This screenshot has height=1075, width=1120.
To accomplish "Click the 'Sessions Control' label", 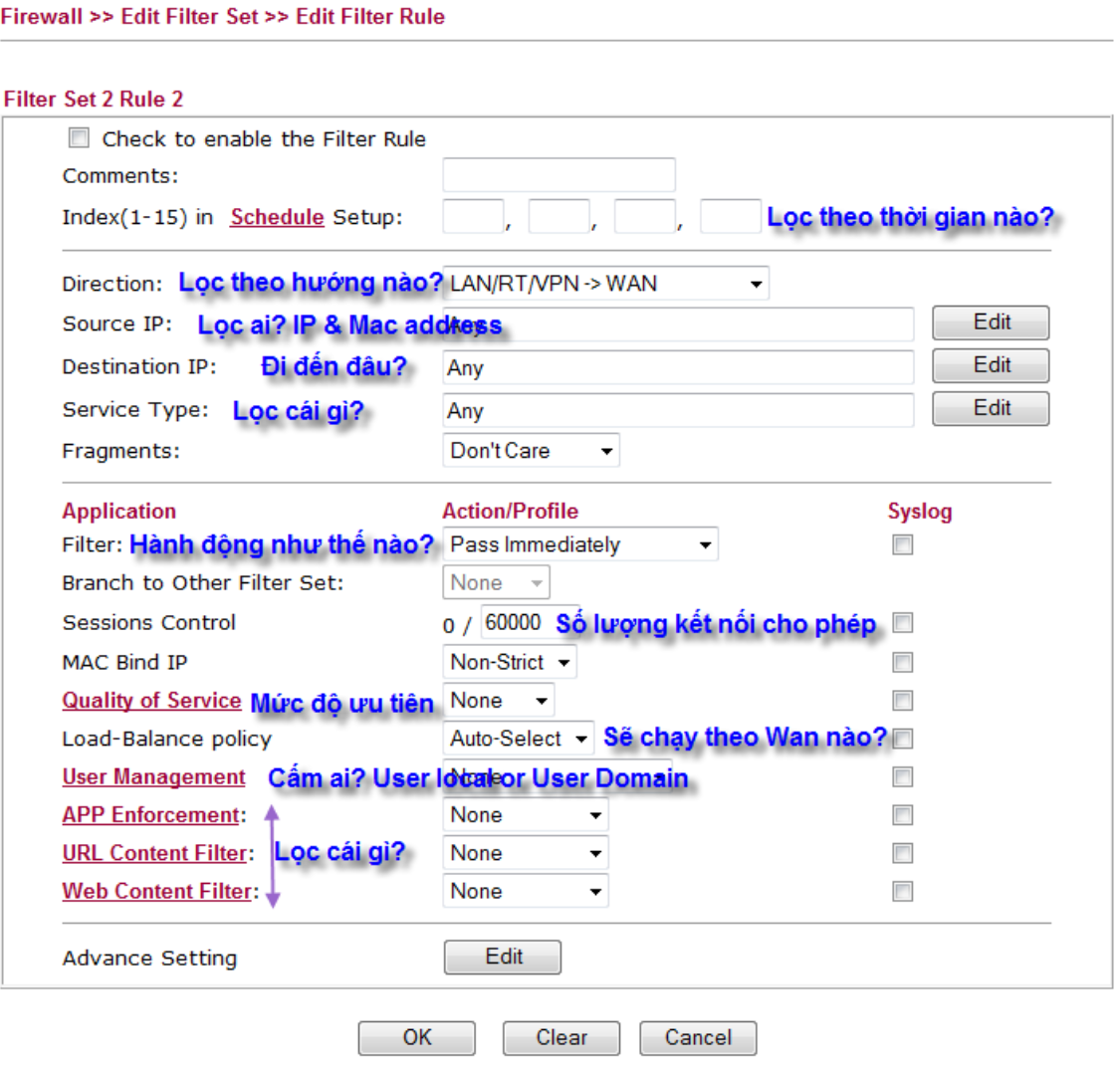I will pos(148,623).
